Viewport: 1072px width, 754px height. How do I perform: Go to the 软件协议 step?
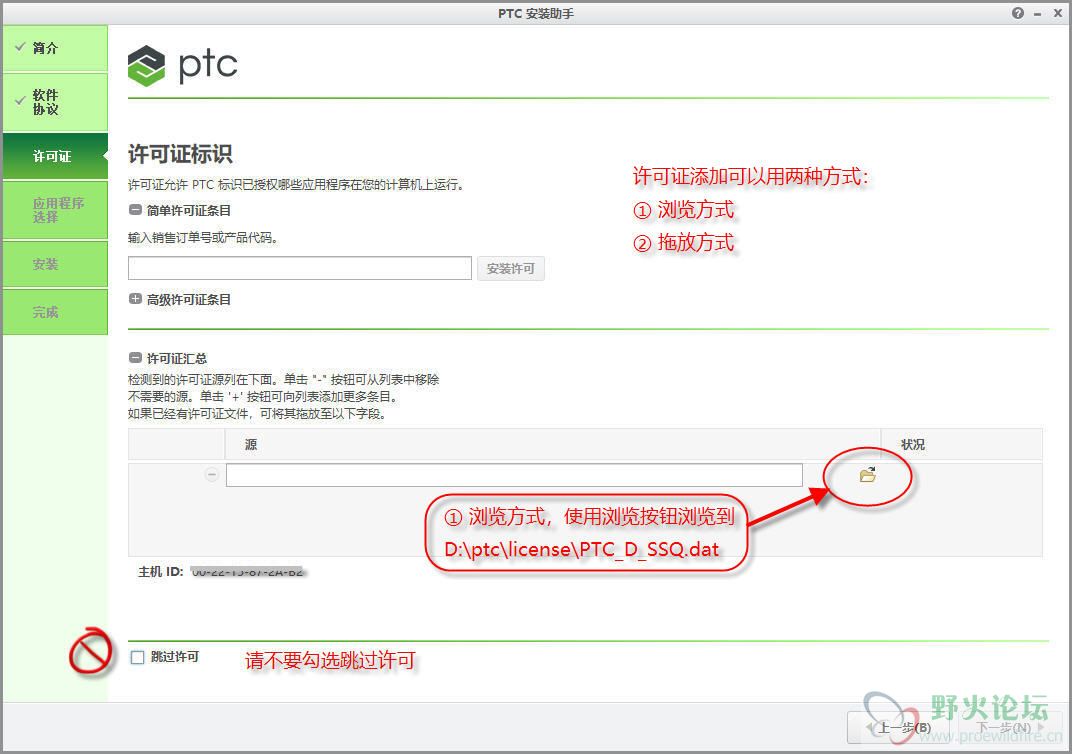pos(55,102)
